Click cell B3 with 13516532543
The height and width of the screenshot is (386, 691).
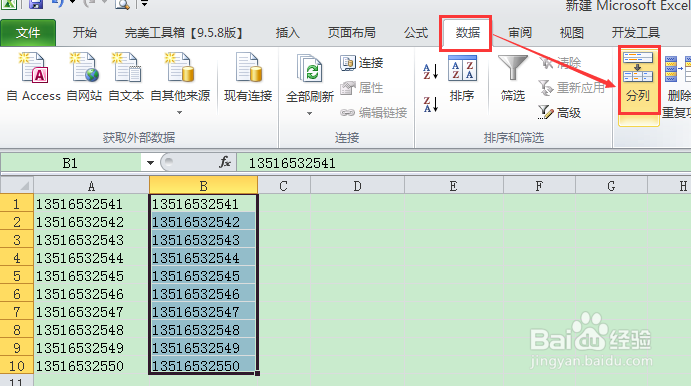coord(203,240)
